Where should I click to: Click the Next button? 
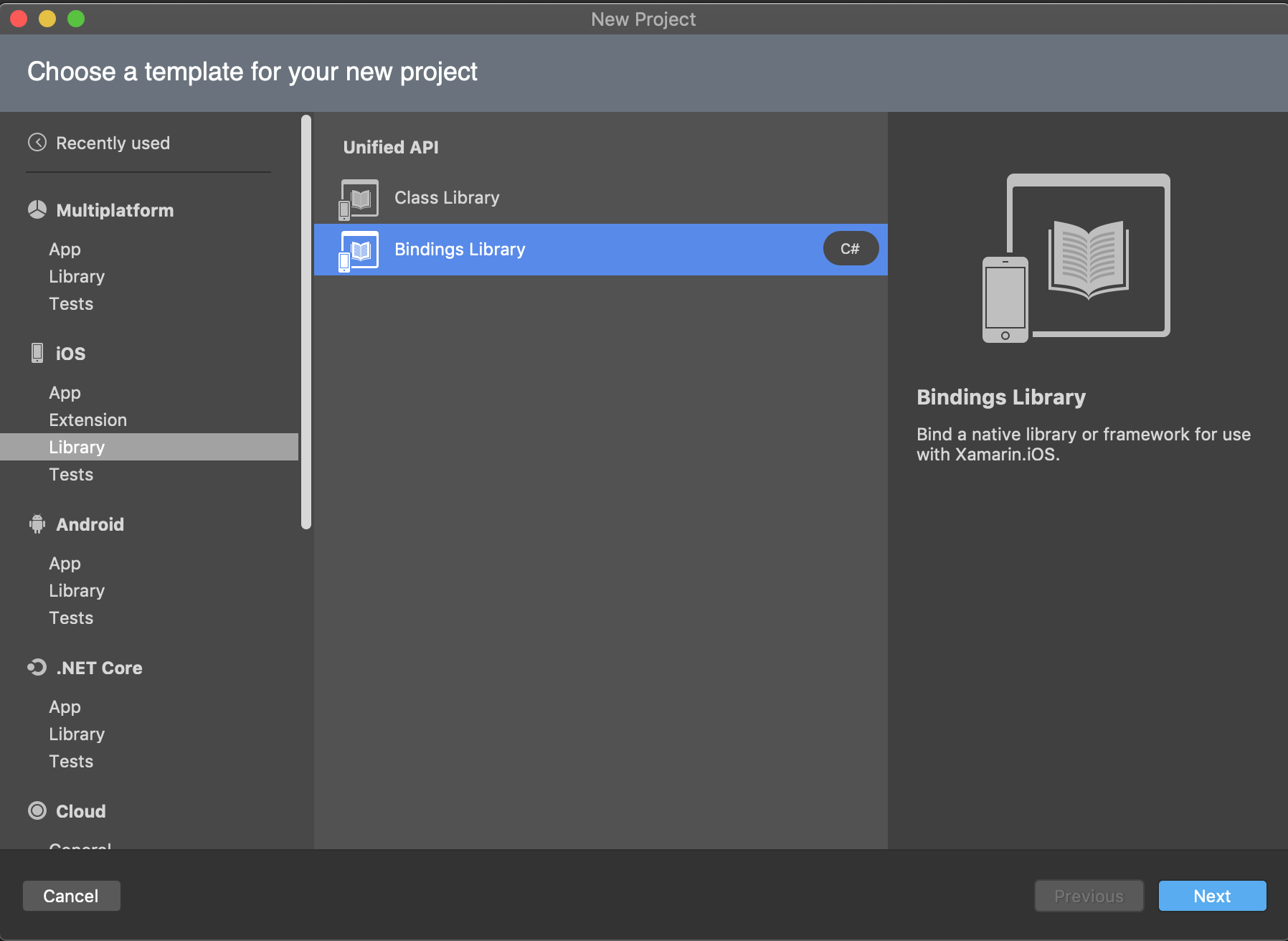(1213, 896)
